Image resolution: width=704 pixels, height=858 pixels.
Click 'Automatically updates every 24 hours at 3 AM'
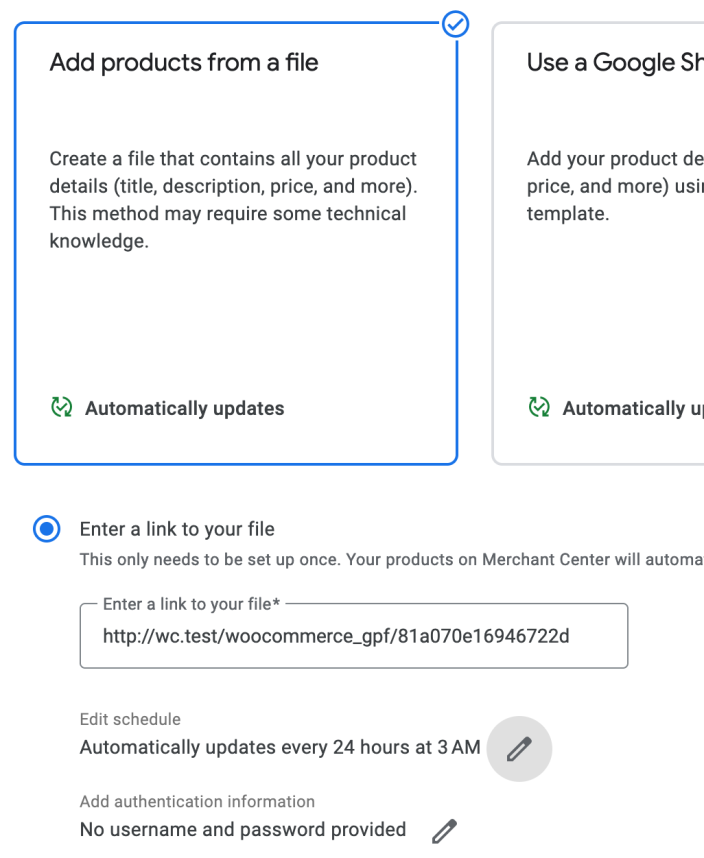pos(280,747)
